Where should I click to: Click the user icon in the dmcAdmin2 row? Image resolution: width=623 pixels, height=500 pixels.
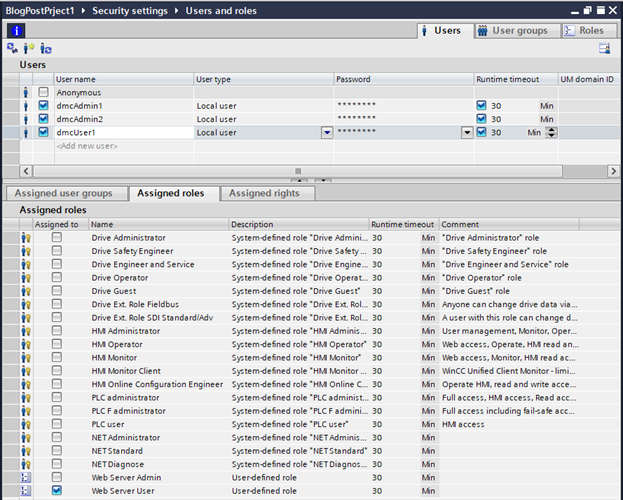pyautogui.click(x=26, y=119)
